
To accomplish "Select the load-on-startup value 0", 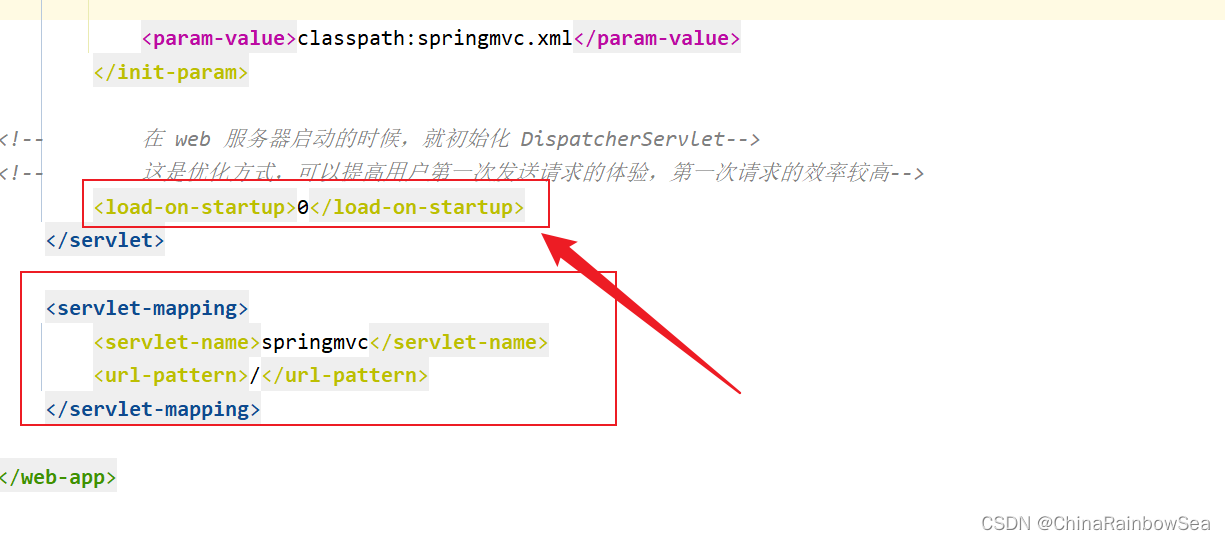I will 303,208.
